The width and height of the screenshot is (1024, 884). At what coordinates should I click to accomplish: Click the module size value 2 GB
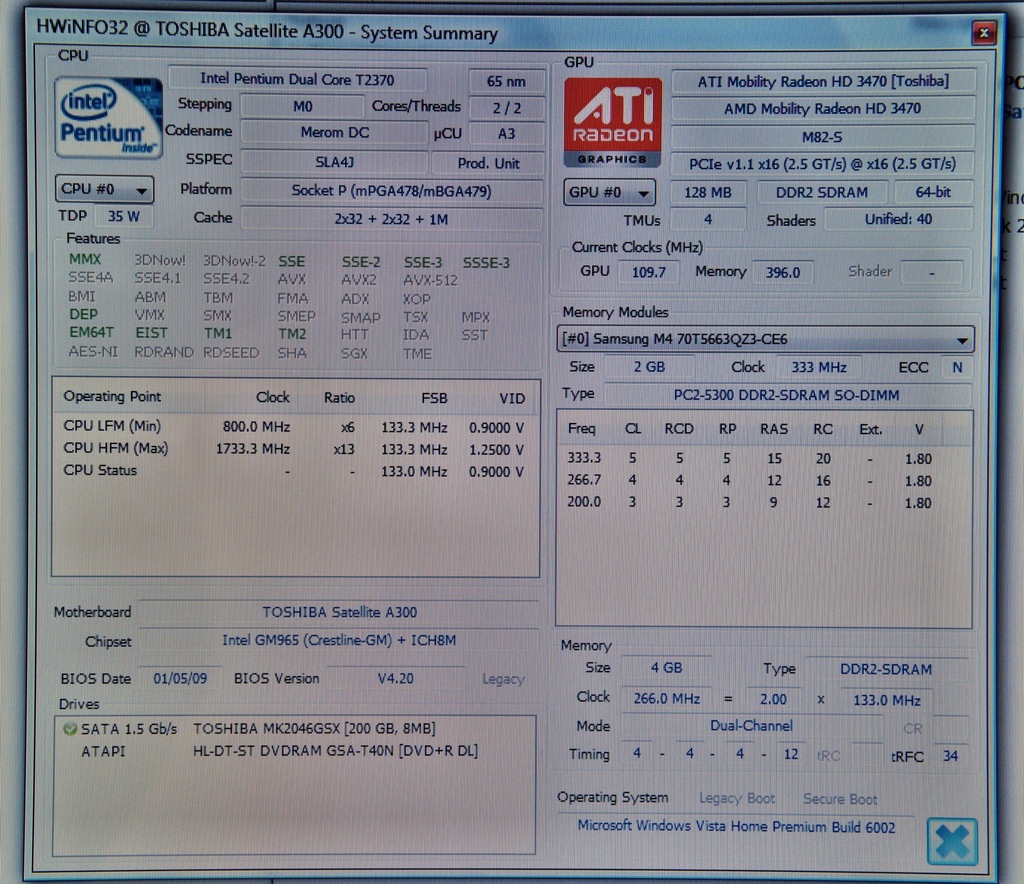649,367
